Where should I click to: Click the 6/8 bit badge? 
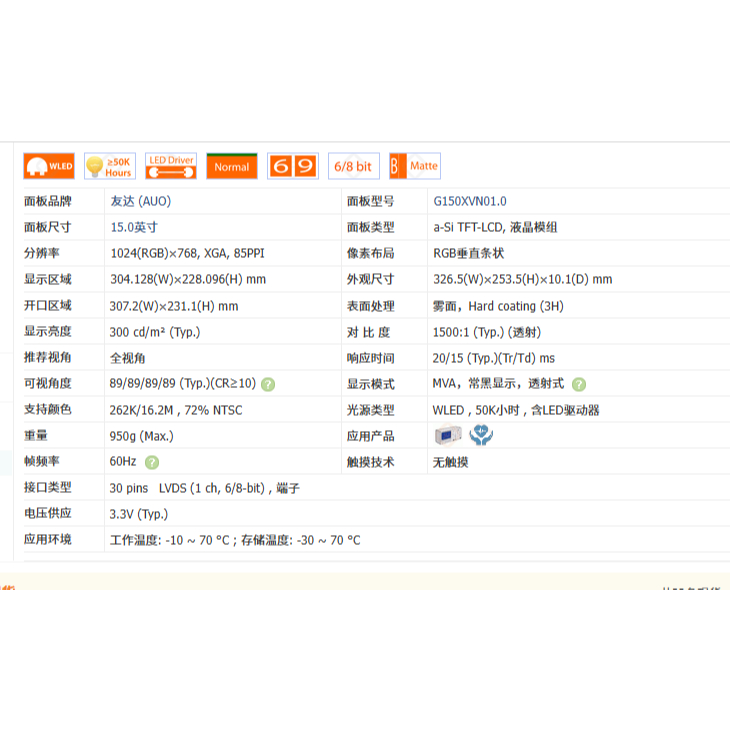click(353, 166)
